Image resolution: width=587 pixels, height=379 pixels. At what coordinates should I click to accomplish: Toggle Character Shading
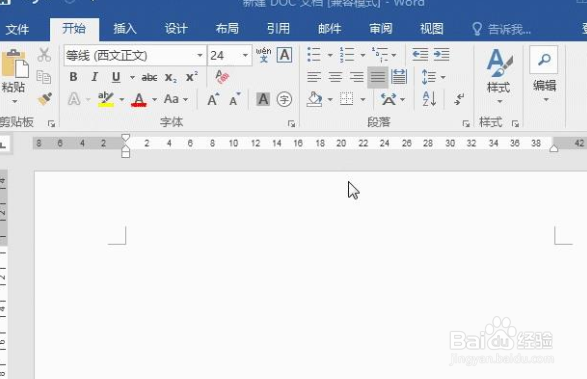pyautogui.click(x=263, y=99)
